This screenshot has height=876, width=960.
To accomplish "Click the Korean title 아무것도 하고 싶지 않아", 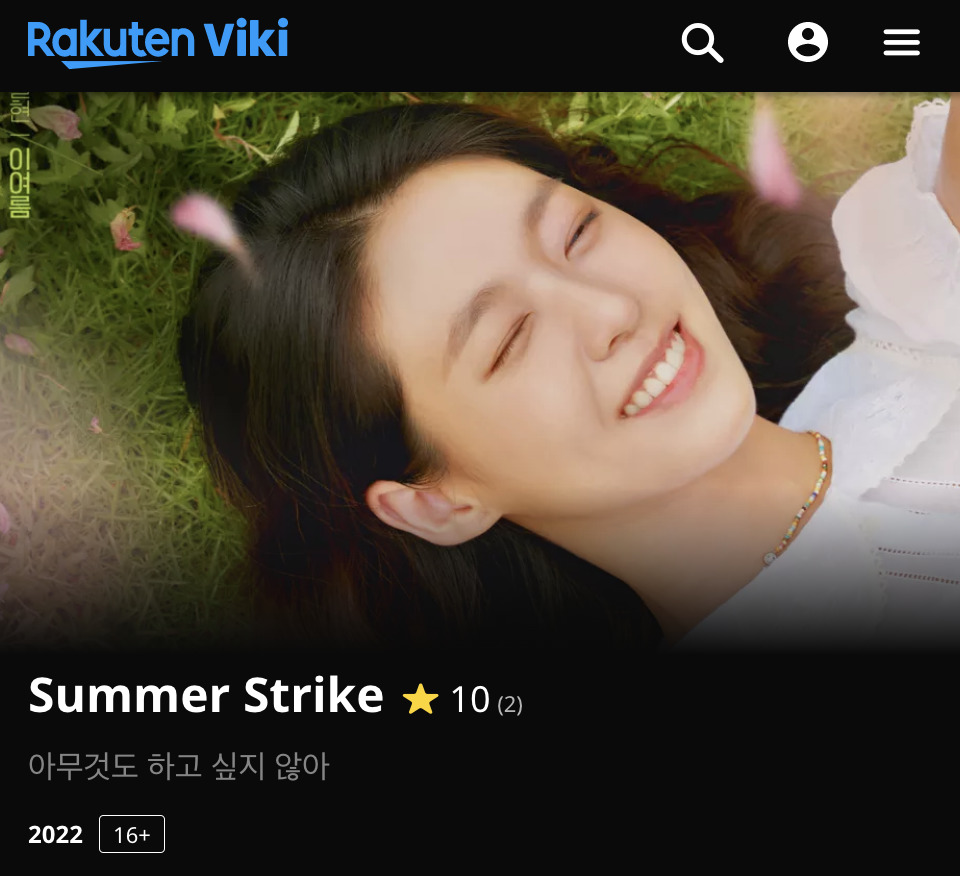I will [x=179, y=766].
